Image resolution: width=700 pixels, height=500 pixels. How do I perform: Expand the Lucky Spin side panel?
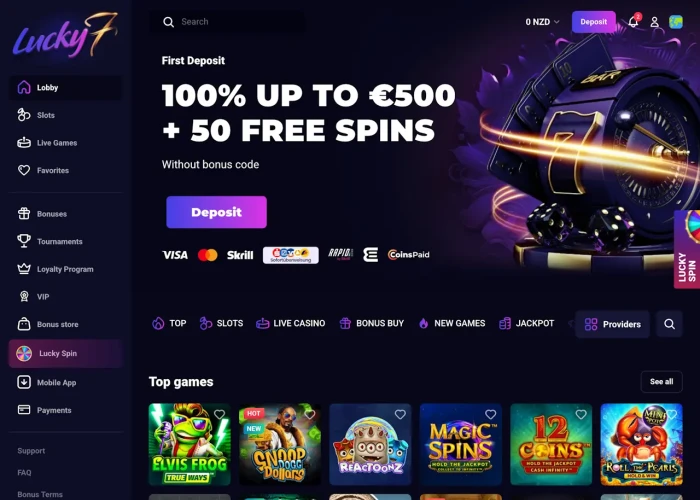[687, 249]
